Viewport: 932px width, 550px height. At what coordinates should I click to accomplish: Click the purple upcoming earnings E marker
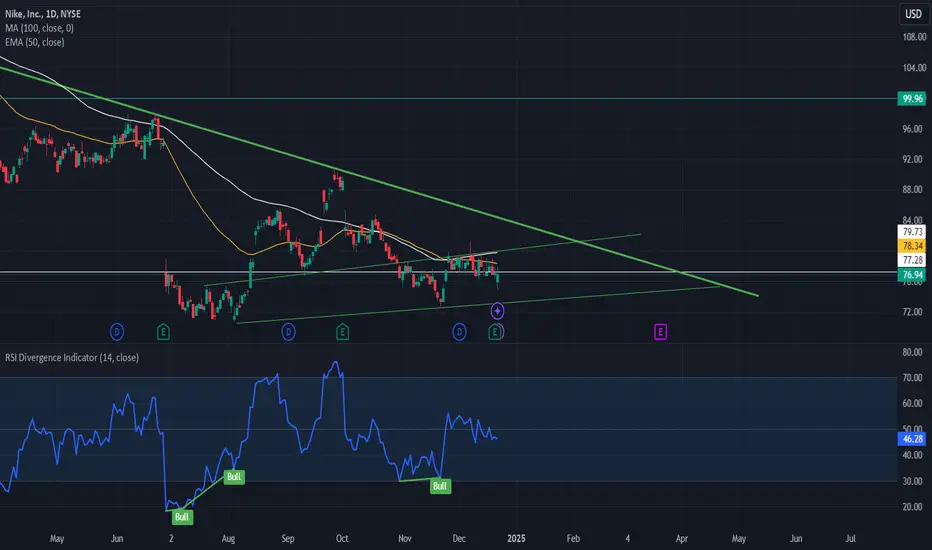pos(660,332)
